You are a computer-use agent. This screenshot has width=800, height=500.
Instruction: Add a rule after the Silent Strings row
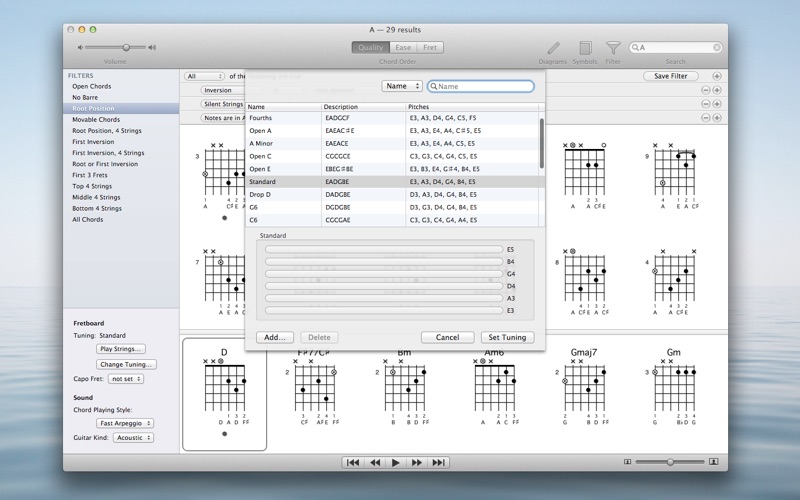point(717,104)
